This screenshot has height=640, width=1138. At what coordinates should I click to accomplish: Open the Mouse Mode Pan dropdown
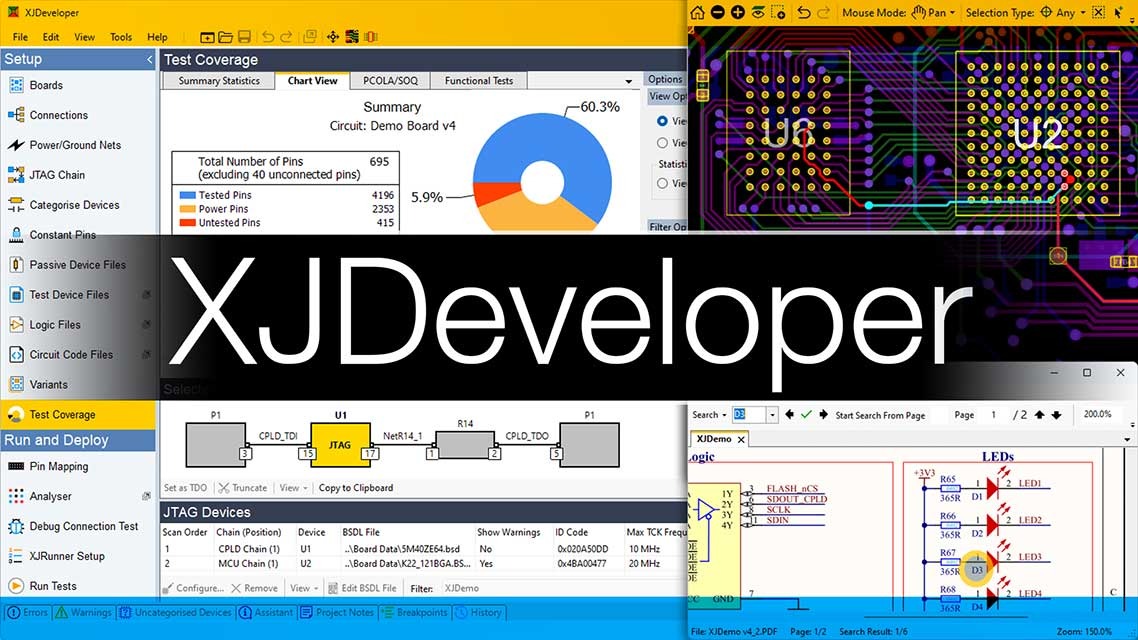[x=932, y=13]
